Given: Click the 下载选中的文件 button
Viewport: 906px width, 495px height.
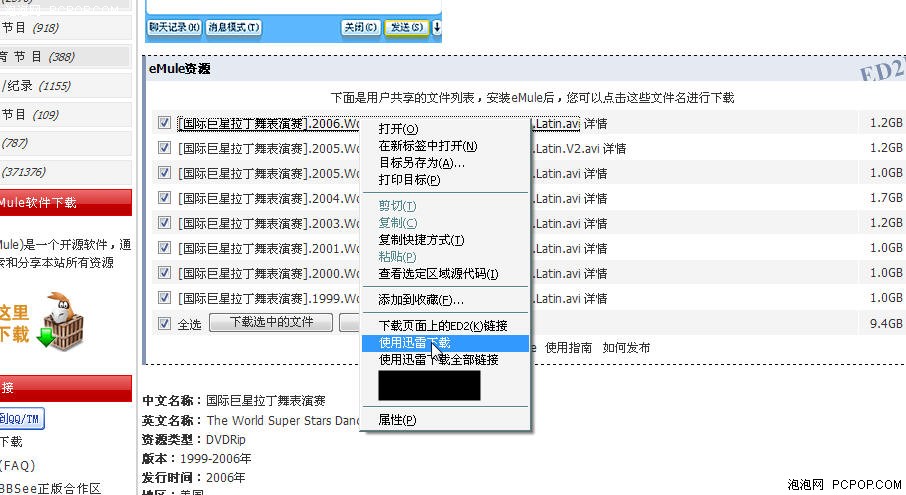Looking at the screenshot, I should 271,322.
